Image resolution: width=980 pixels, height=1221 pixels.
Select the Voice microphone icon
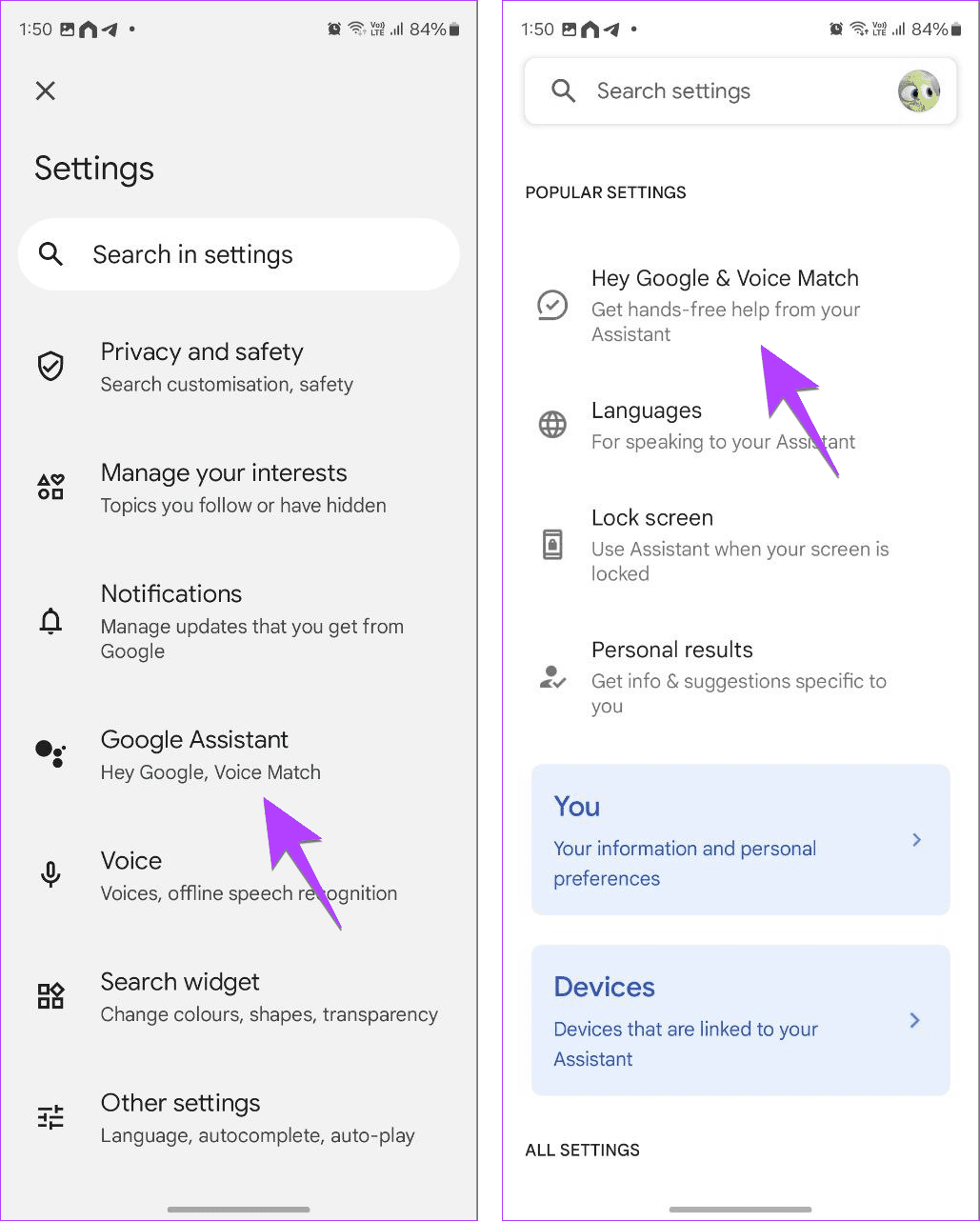click(x=50, y=874)
